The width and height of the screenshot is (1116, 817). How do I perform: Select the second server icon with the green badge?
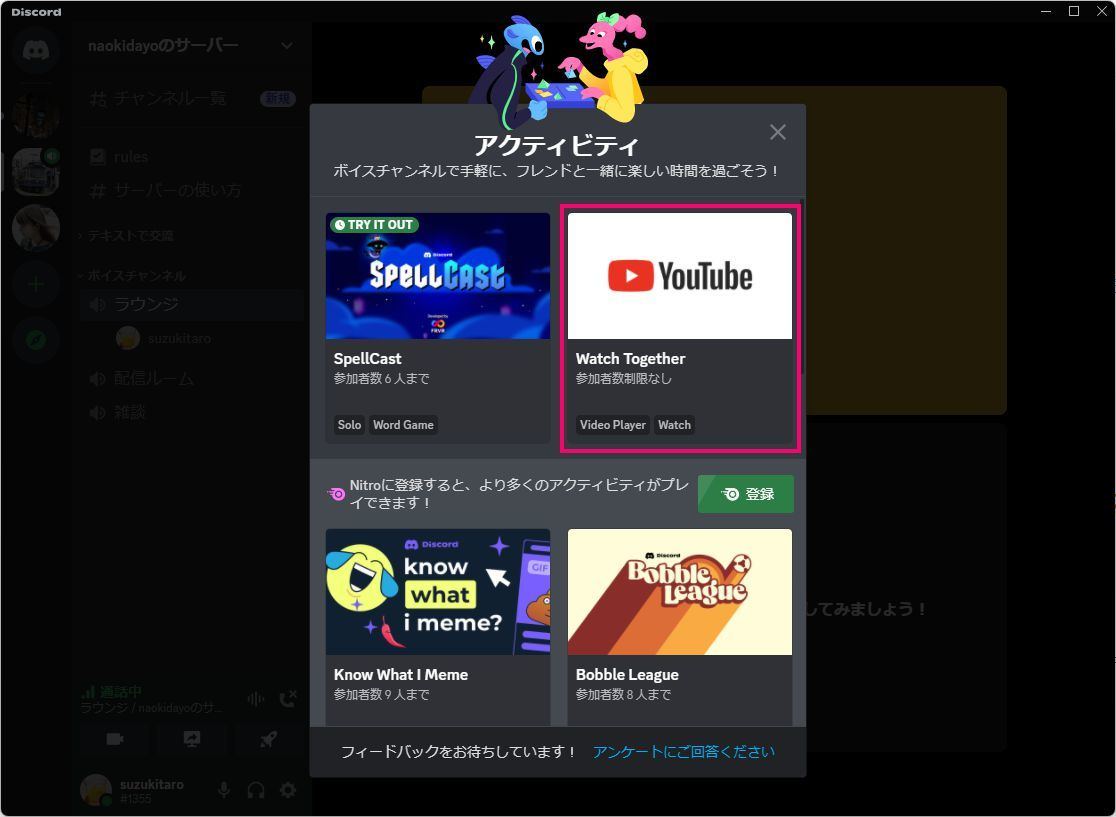[36, 172]
